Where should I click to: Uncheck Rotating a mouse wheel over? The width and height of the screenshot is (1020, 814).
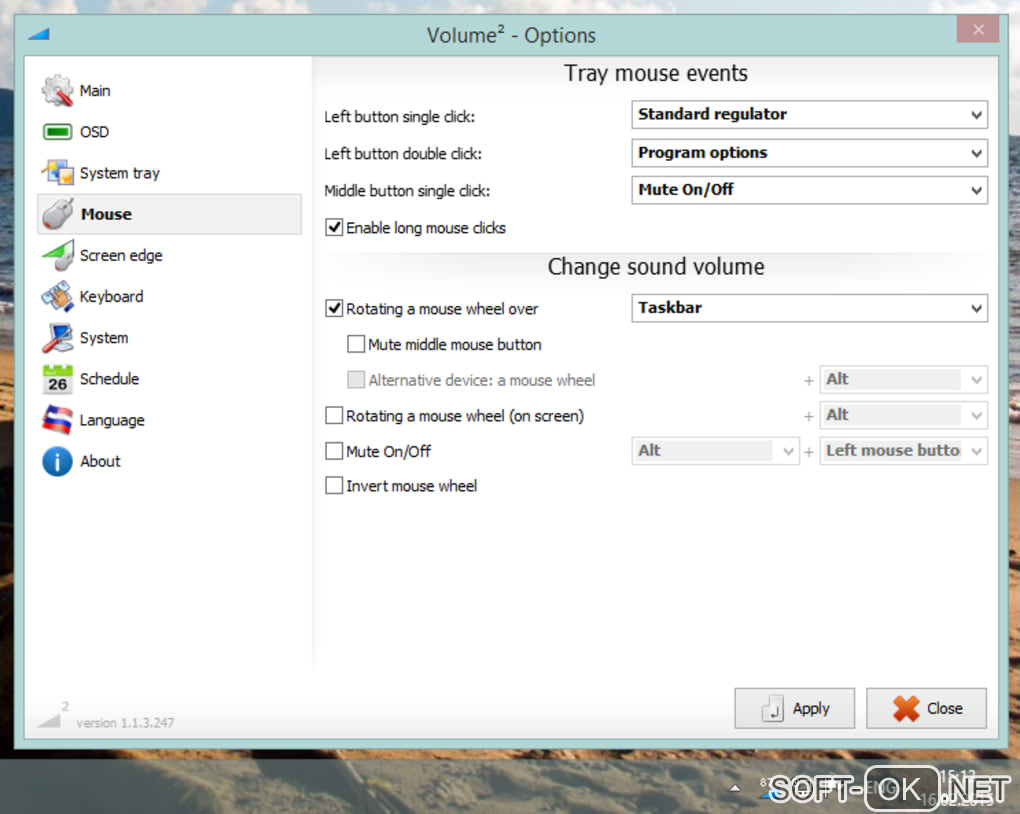tap(334, 308)
